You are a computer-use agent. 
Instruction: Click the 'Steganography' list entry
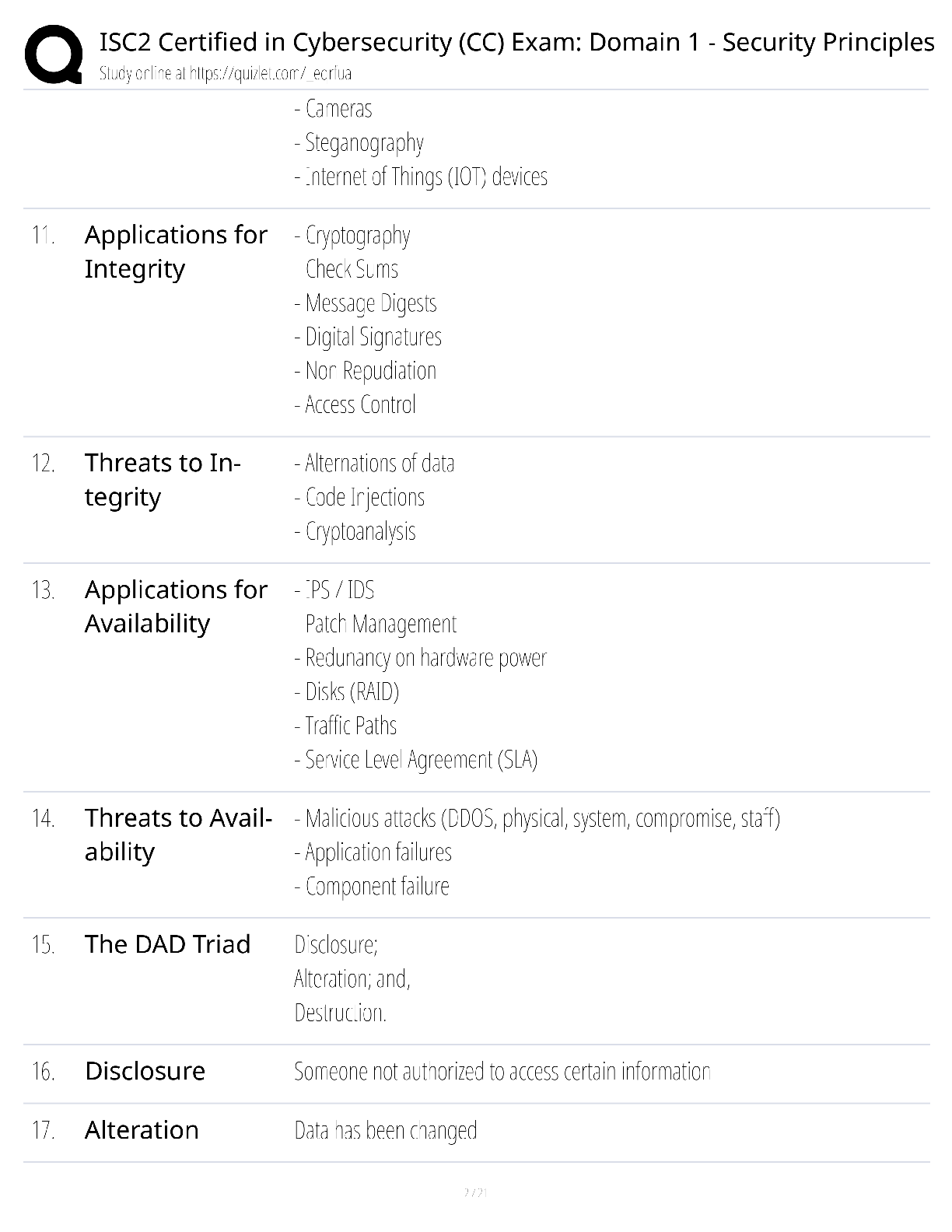coord(359,143)
